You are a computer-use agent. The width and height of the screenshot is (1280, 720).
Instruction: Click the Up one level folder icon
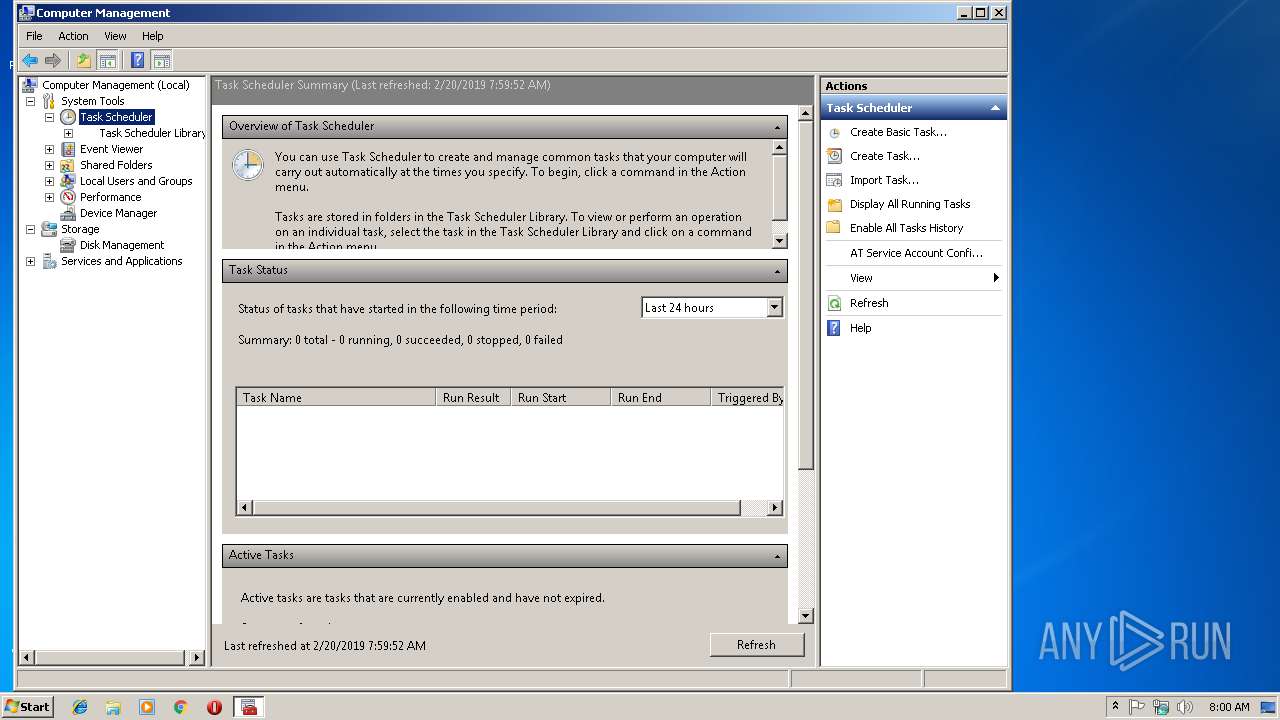tap(84, 60)
